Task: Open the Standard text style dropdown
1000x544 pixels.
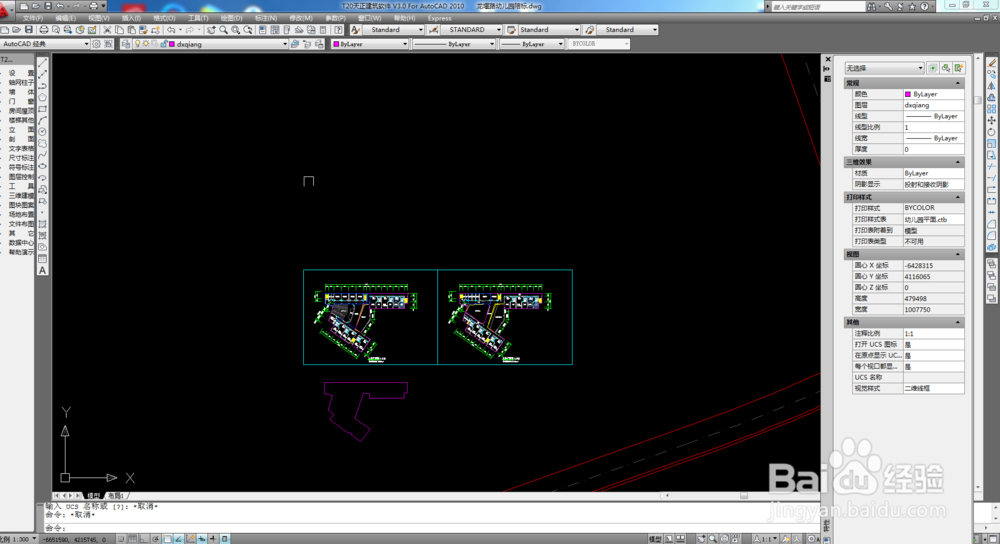Action: coord(393,30)
